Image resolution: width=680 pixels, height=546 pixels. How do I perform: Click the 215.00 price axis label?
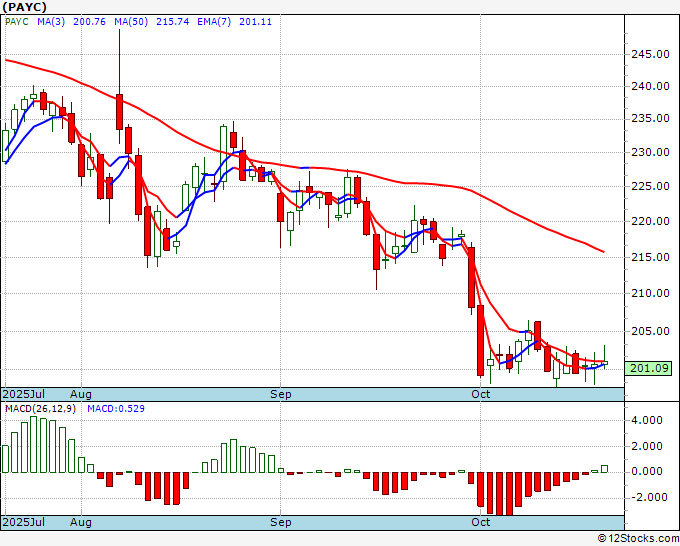[x=650, y=257]
